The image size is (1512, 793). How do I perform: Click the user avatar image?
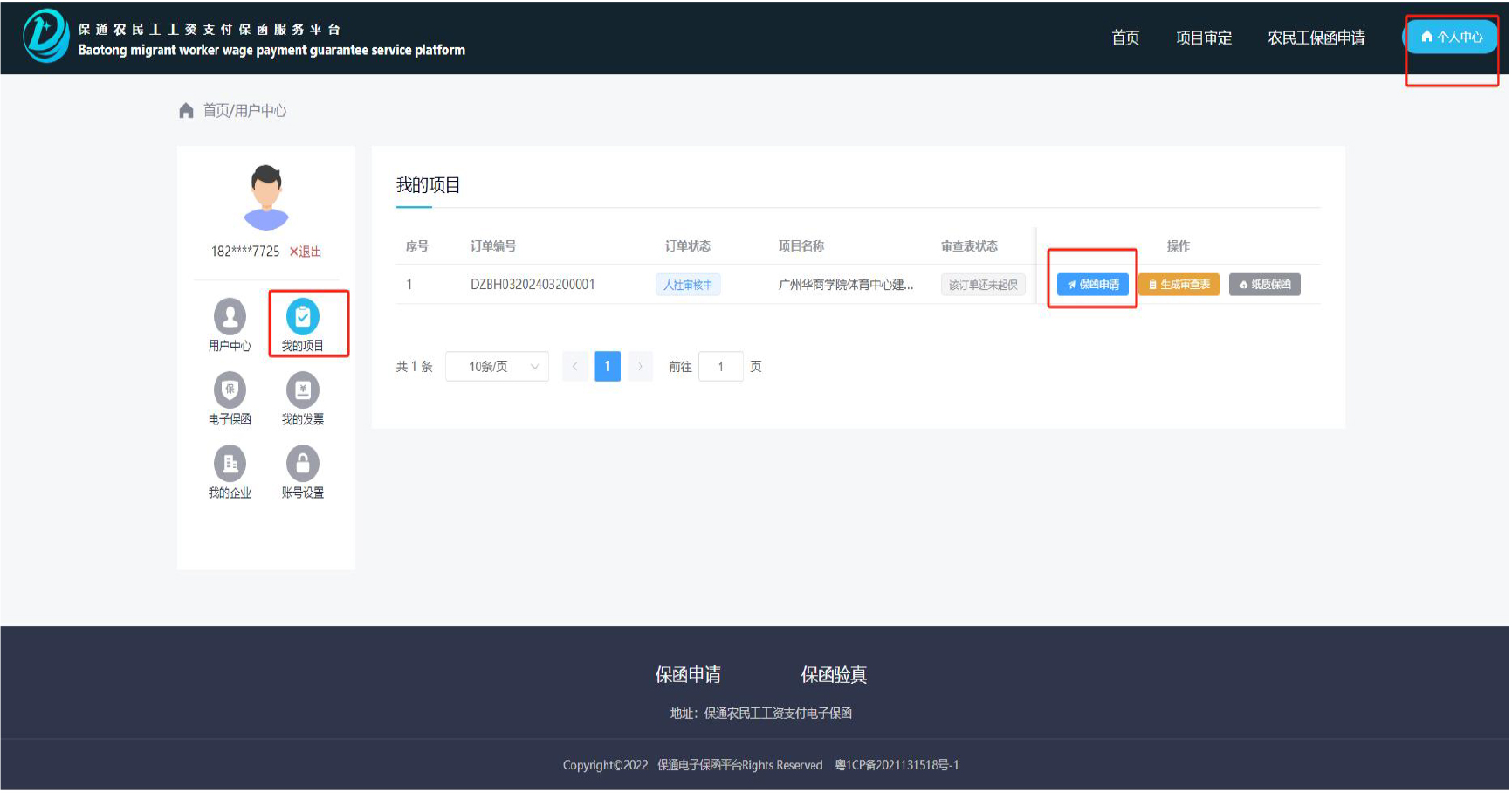click(266, 197)
